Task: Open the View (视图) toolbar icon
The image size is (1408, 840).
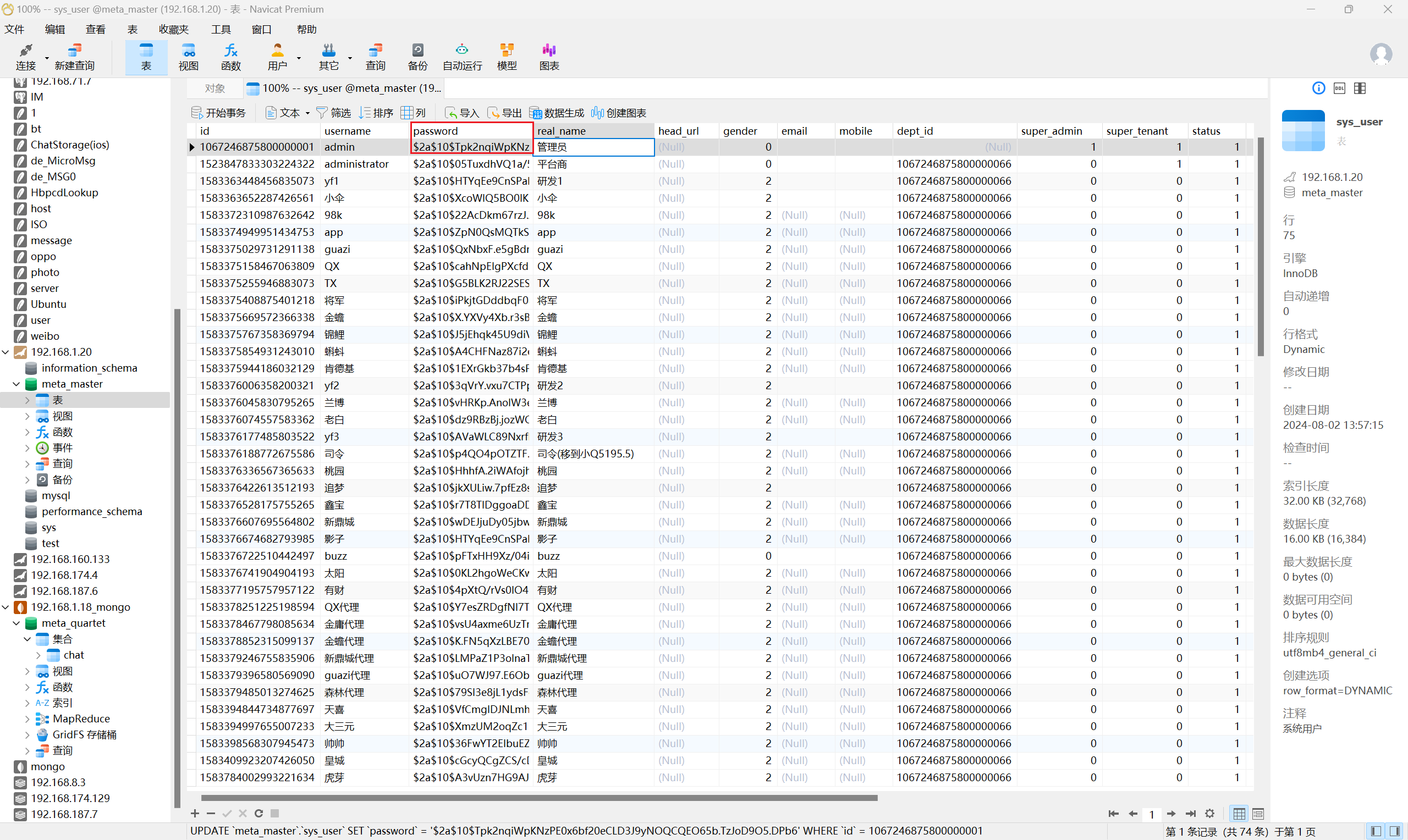Action: tap(189, 57)
